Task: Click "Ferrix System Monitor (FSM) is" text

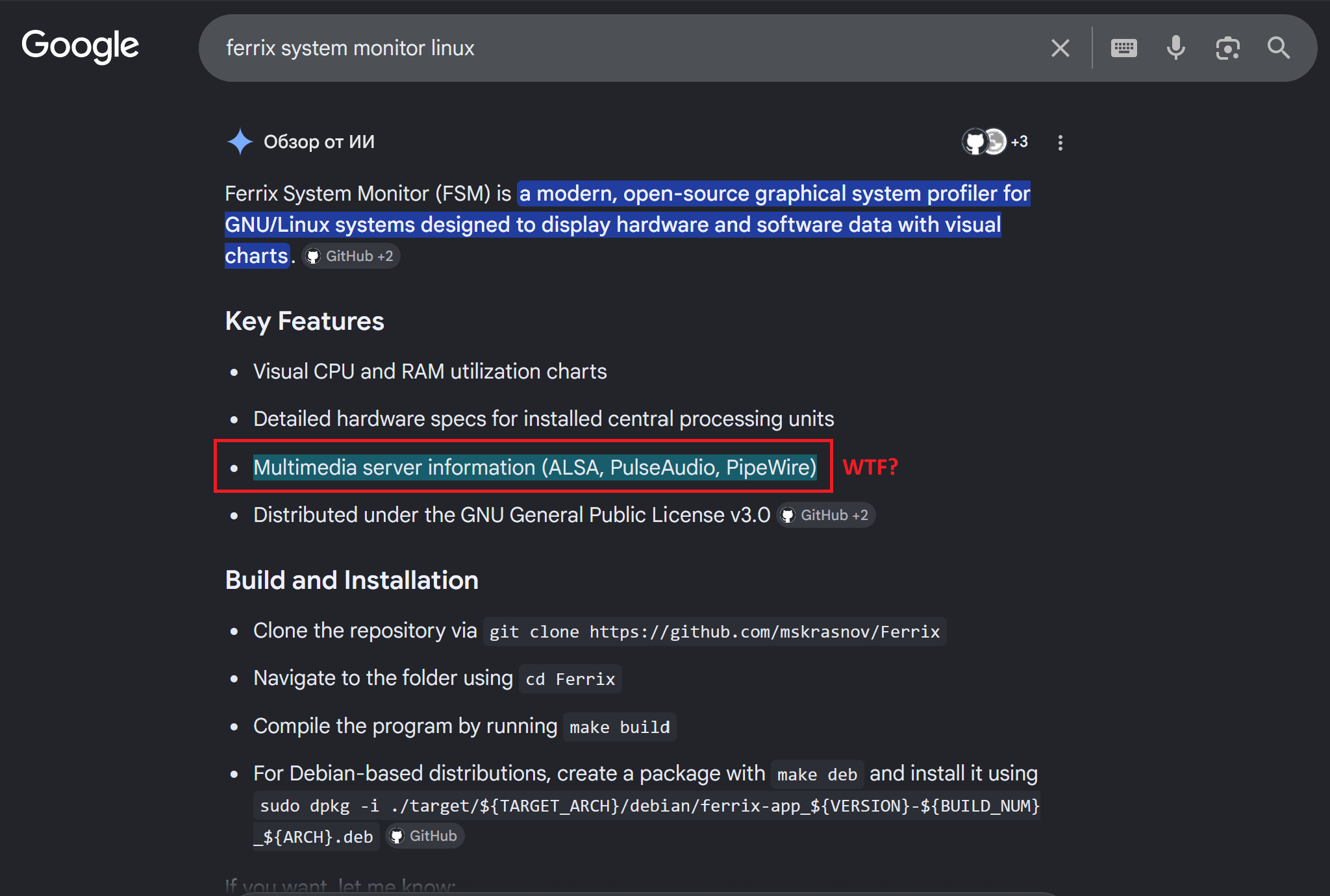Action: click(368, 193)
